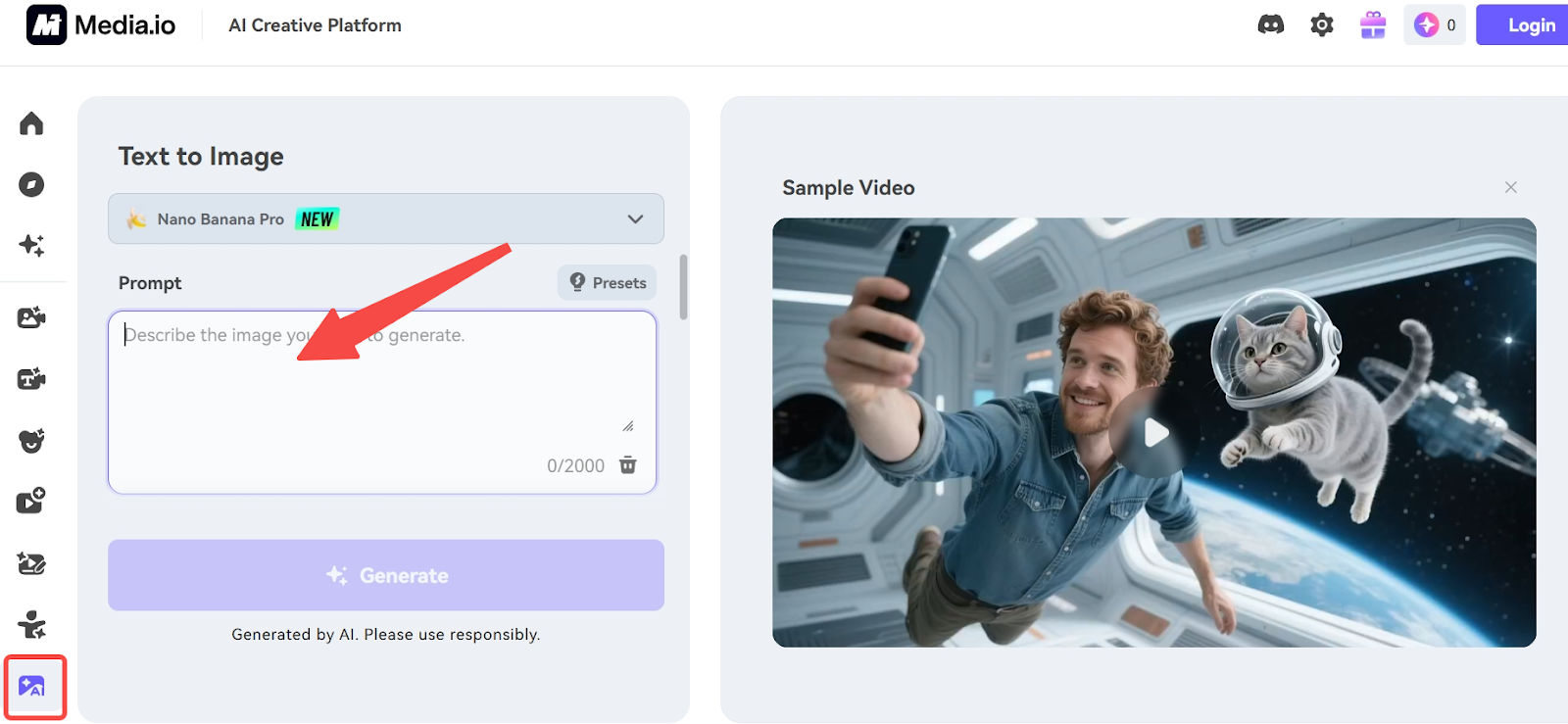1568x724 pixels.
Task: Click the purple gift box icon
Action: coord(1373,25)
